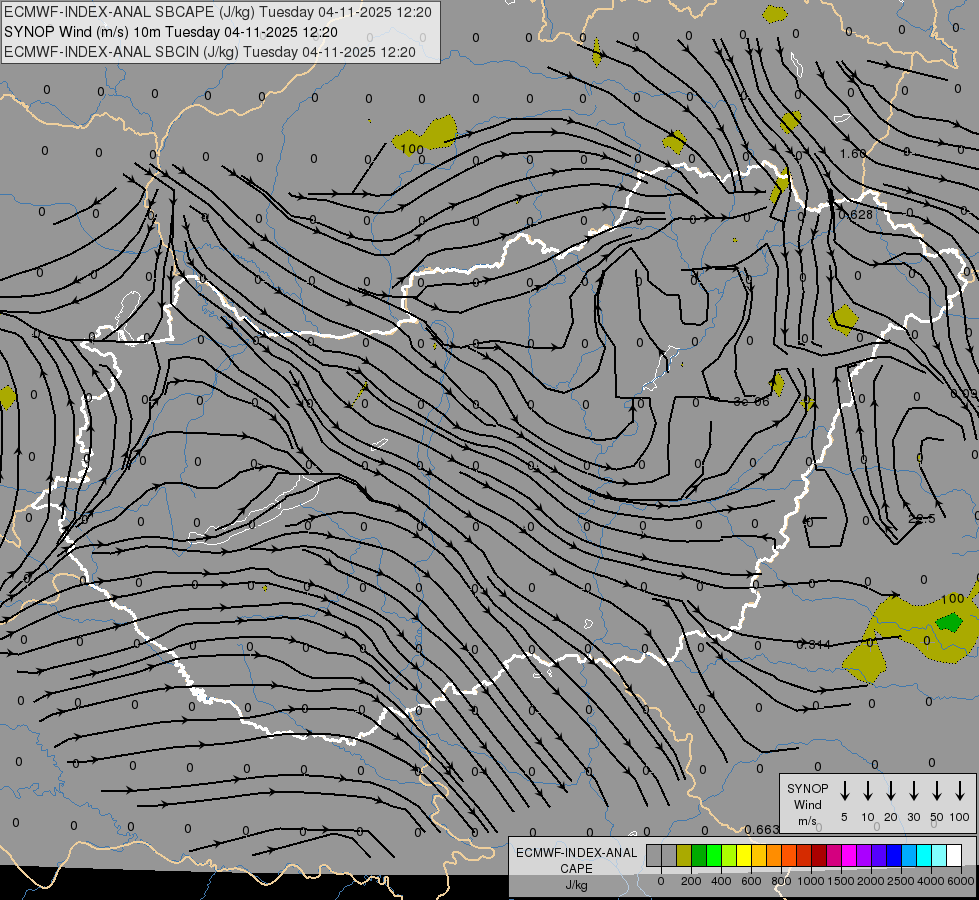Click the 'SYNOP' wind legend title

[x=807, y=788]
